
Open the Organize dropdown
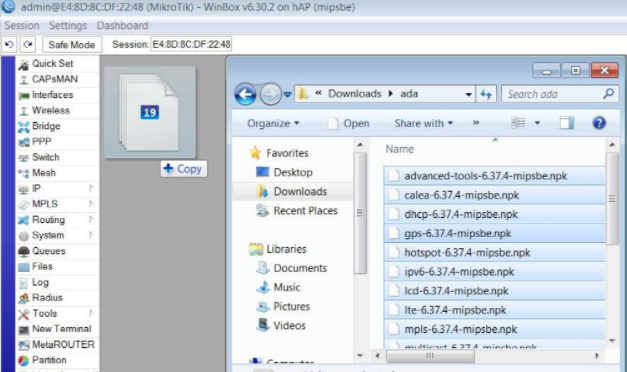[x=273, y=123]
